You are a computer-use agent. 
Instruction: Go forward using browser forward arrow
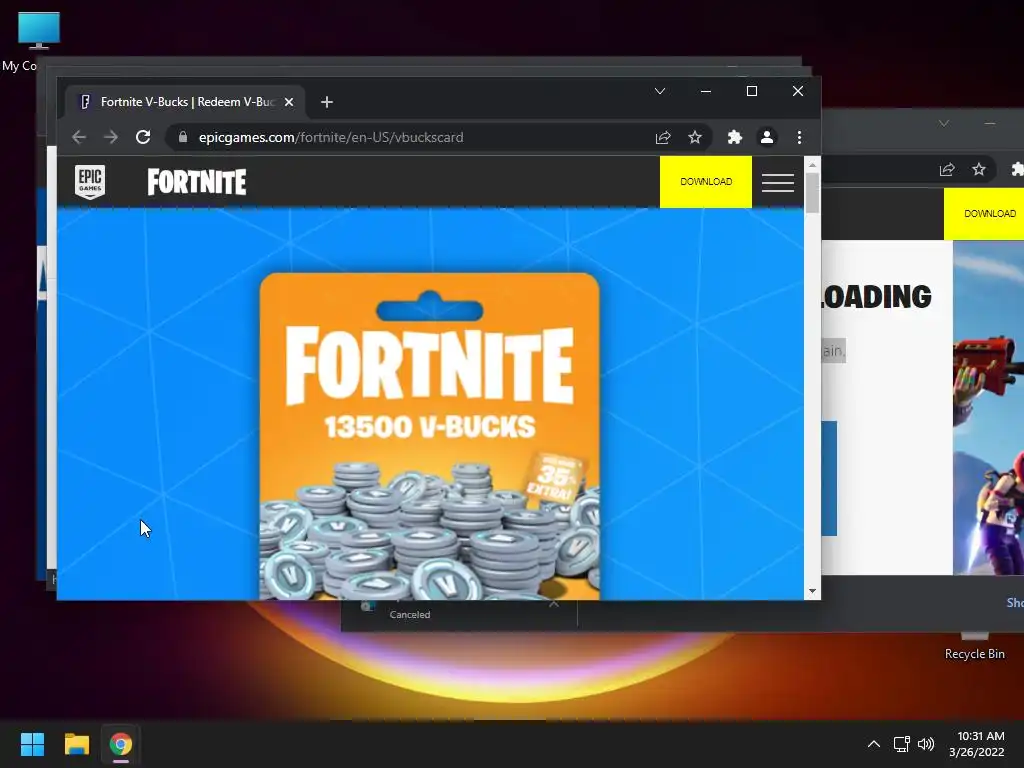coord(111,137)
